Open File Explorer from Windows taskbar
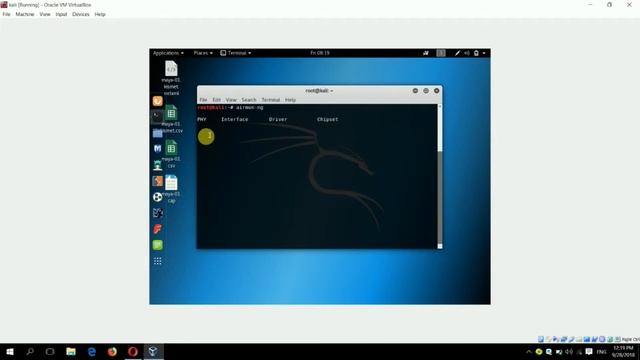The height and width of the screenshot is (360, 640). coord(71,351)
